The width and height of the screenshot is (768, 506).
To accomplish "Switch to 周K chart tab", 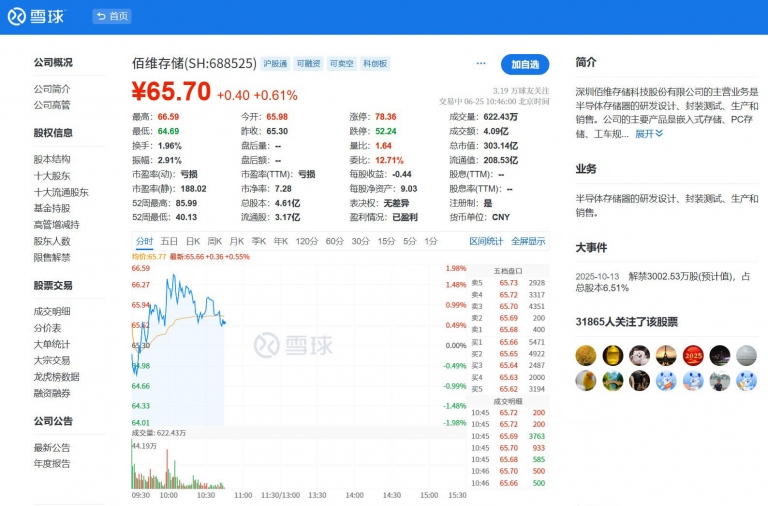I will [x=215, y=241].
